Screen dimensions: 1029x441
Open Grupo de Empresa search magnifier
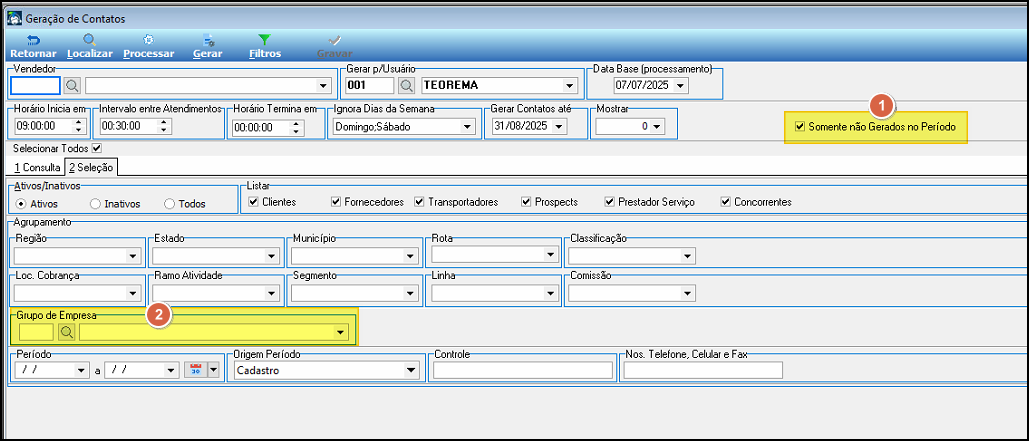pos(66,332)
